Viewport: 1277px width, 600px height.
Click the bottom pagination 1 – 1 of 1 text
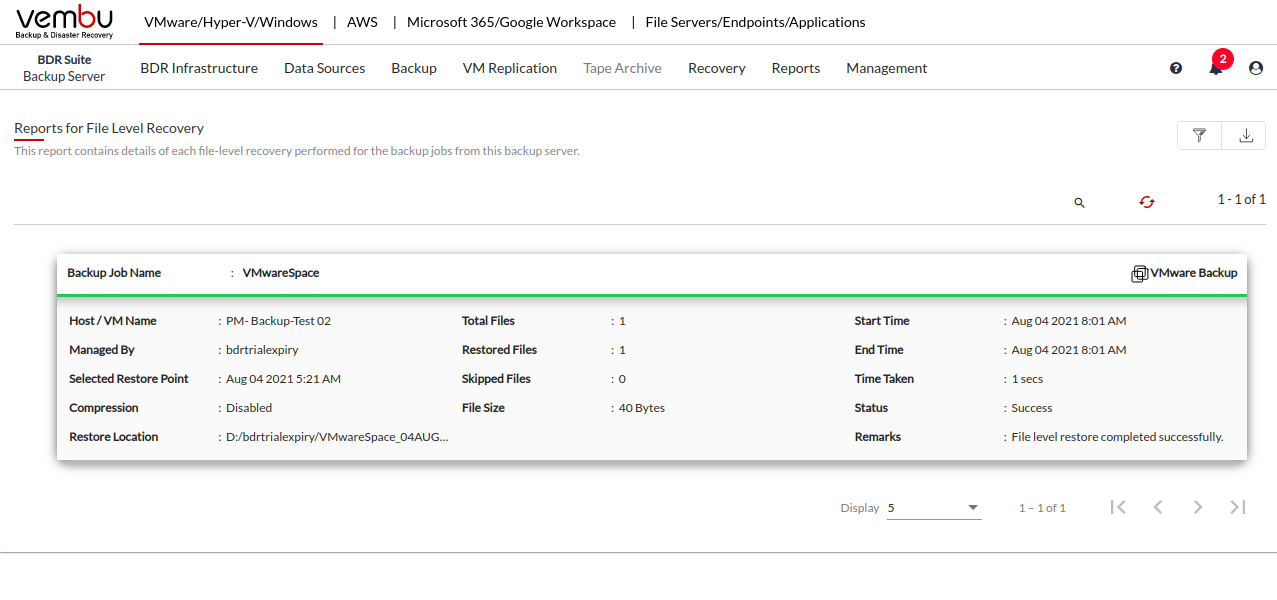click(x=1042, y=508)
